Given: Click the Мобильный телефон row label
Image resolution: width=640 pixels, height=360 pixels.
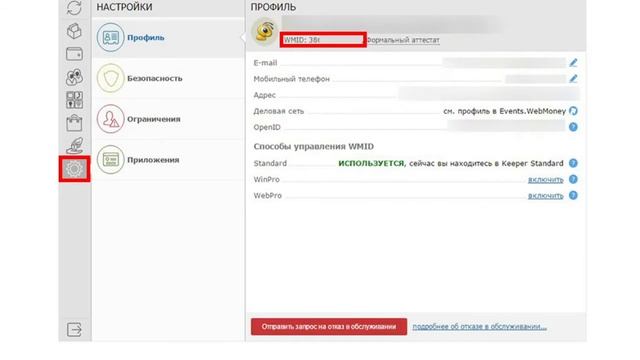Looking at the screenshot, I should click(291, 79).
